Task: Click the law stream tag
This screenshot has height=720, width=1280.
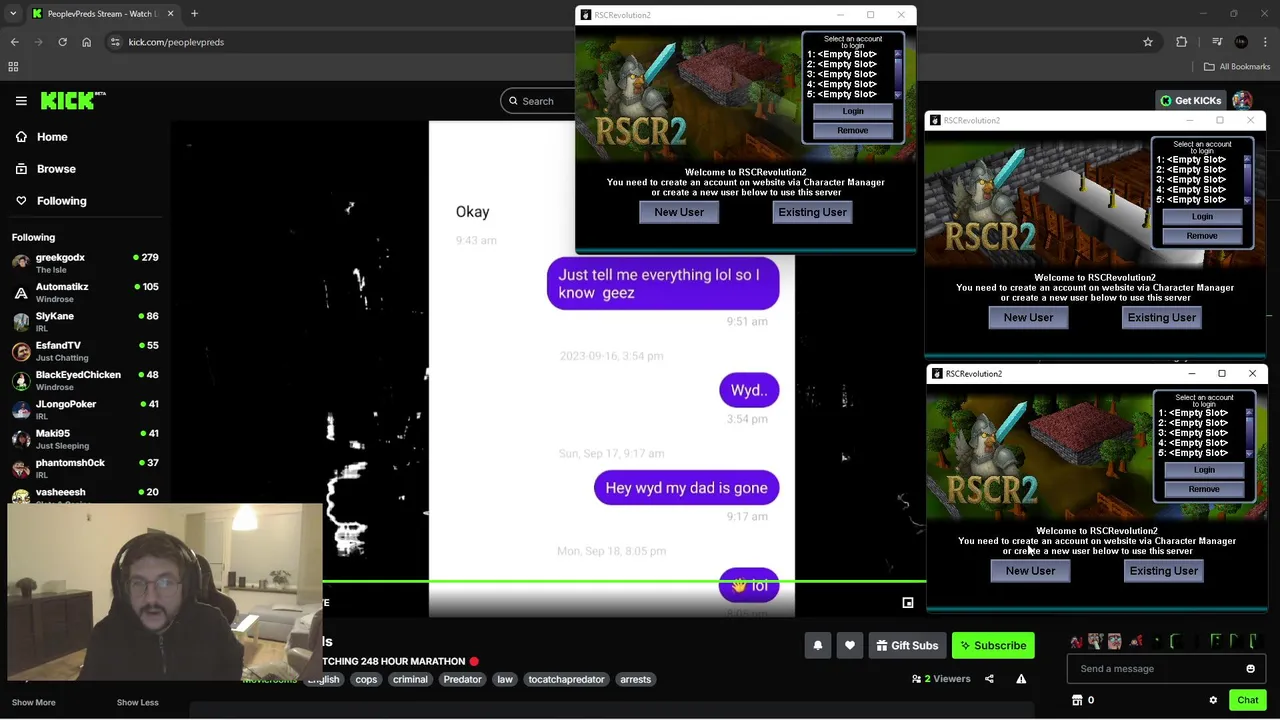Action: 505,679
